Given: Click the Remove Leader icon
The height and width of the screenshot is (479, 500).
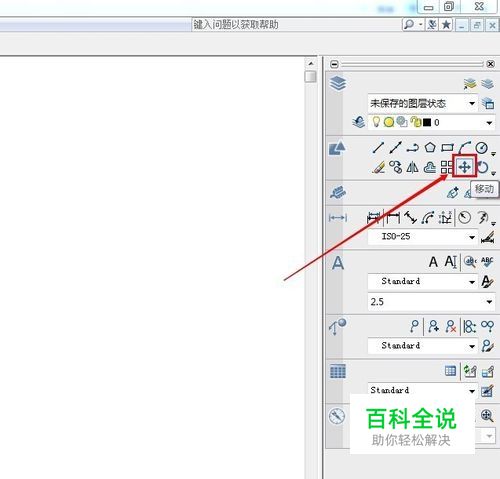Looking at the screenshot, I should (451, 326).
